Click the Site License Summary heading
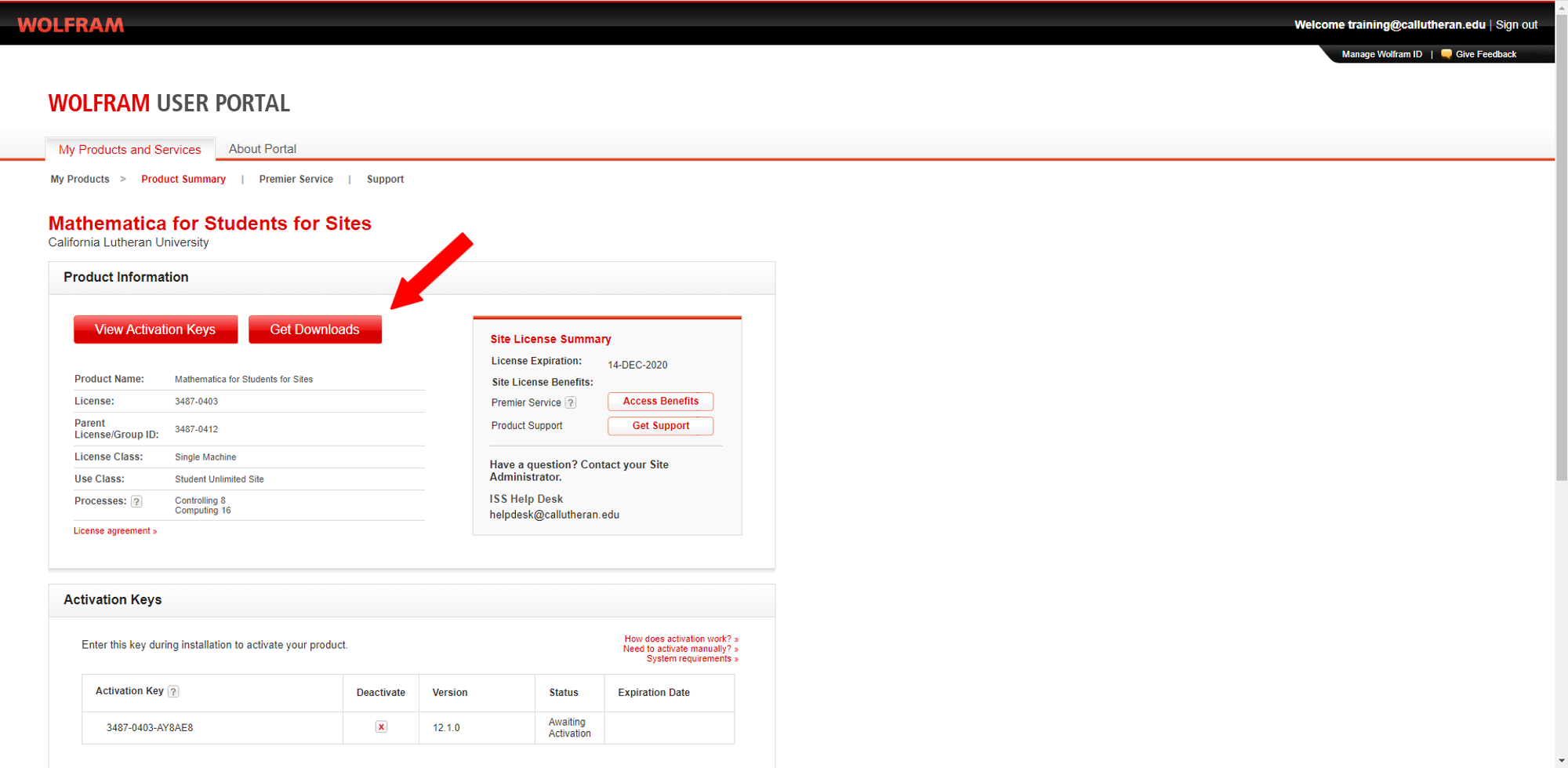1568x768 pixels. (x=550, y=339)
